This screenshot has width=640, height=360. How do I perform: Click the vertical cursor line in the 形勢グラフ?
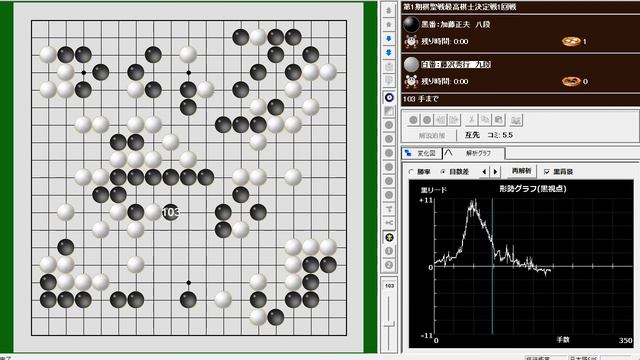point(492,266)
